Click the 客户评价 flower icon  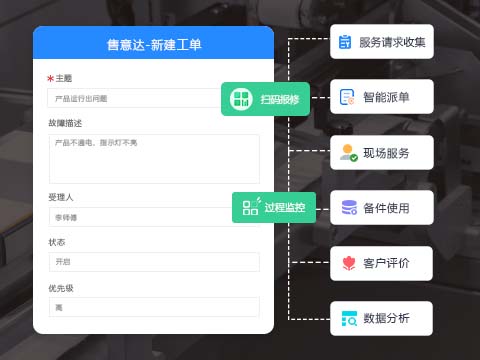pyautogui.click(x=349, y=263)
